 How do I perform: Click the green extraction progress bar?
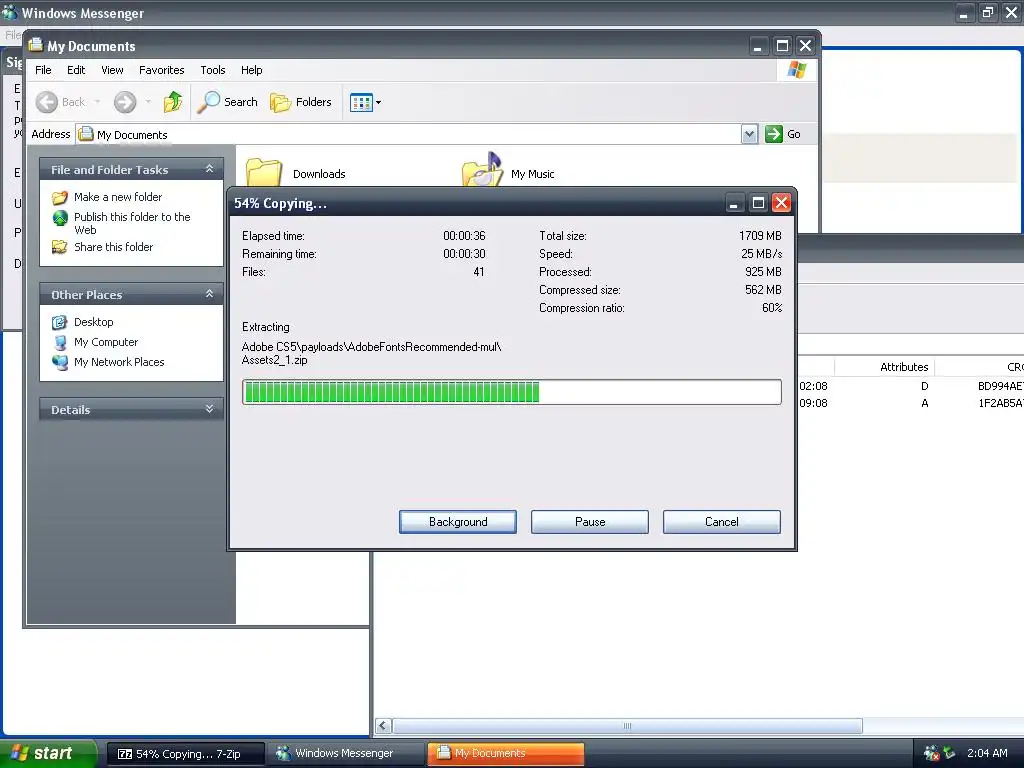click(511, 392)
